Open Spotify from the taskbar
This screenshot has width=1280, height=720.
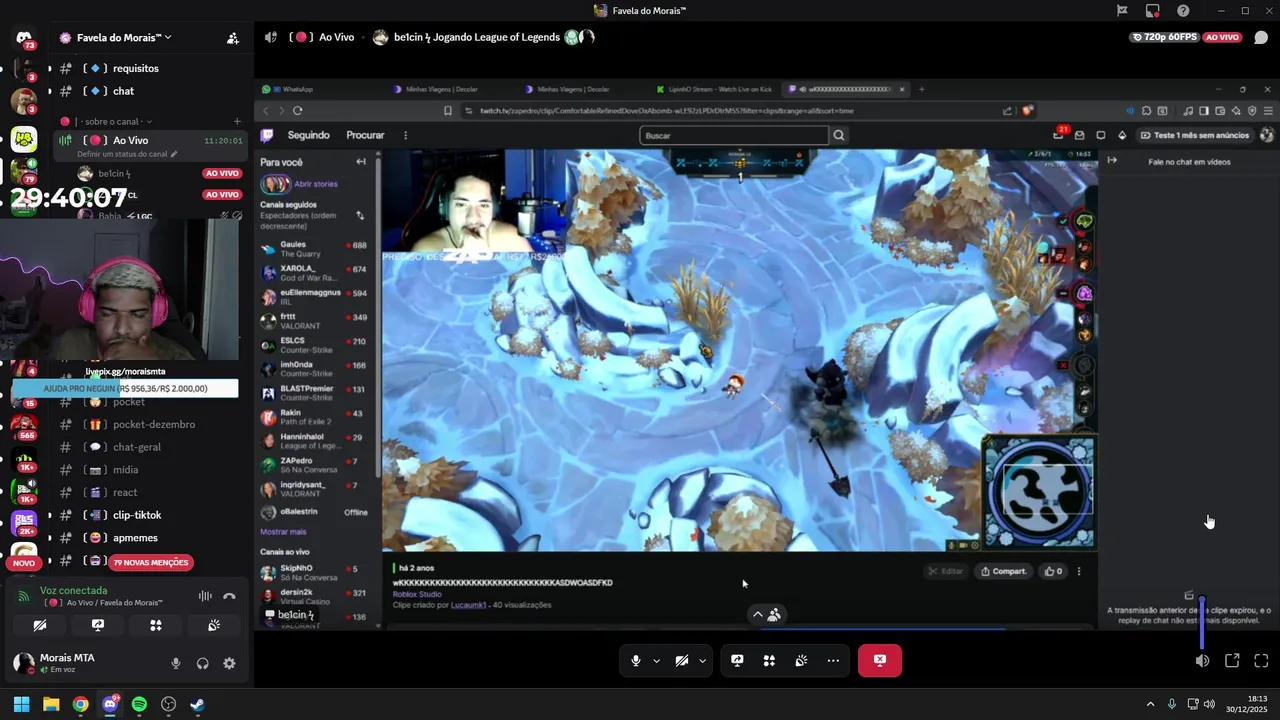click(139, 704)
